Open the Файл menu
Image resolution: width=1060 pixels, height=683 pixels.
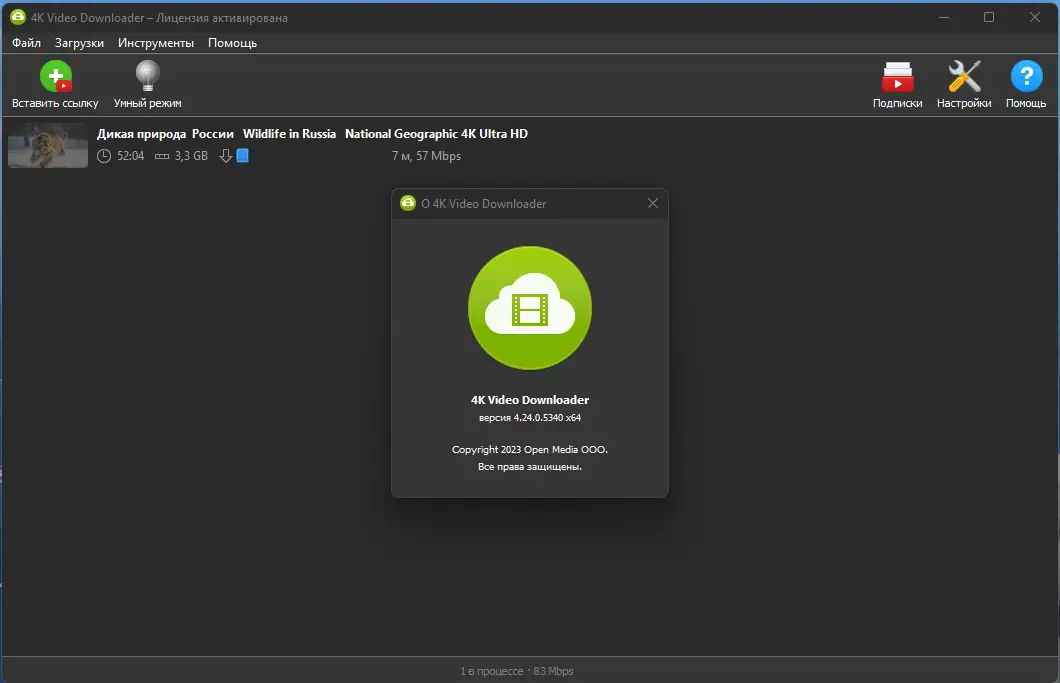(26, 43)
